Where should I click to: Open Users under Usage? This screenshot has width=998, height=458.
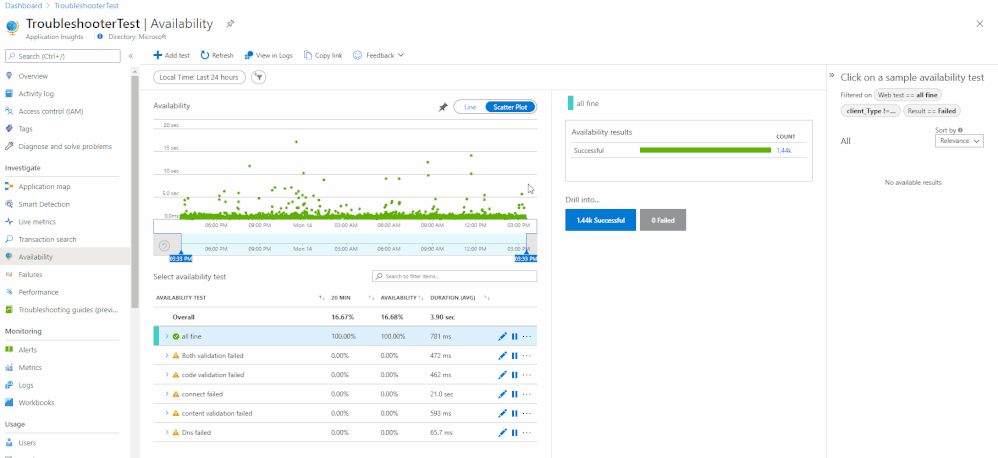(27, 443)
